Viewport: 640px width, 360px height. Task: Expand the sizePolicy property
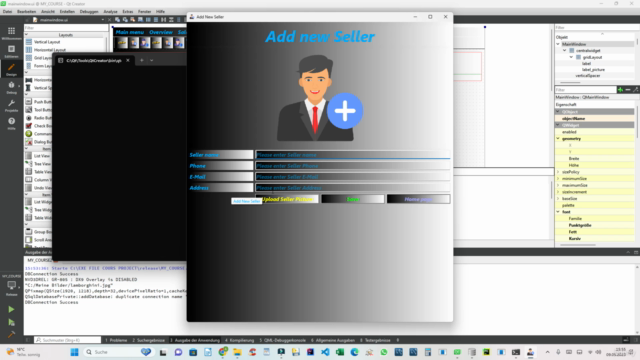(558, 172)
